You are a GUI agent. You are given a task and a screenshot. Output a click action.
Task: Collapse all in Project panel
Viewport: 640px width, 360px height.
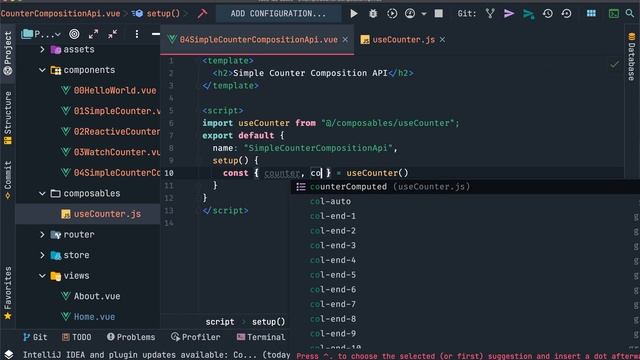click(113, 34)
